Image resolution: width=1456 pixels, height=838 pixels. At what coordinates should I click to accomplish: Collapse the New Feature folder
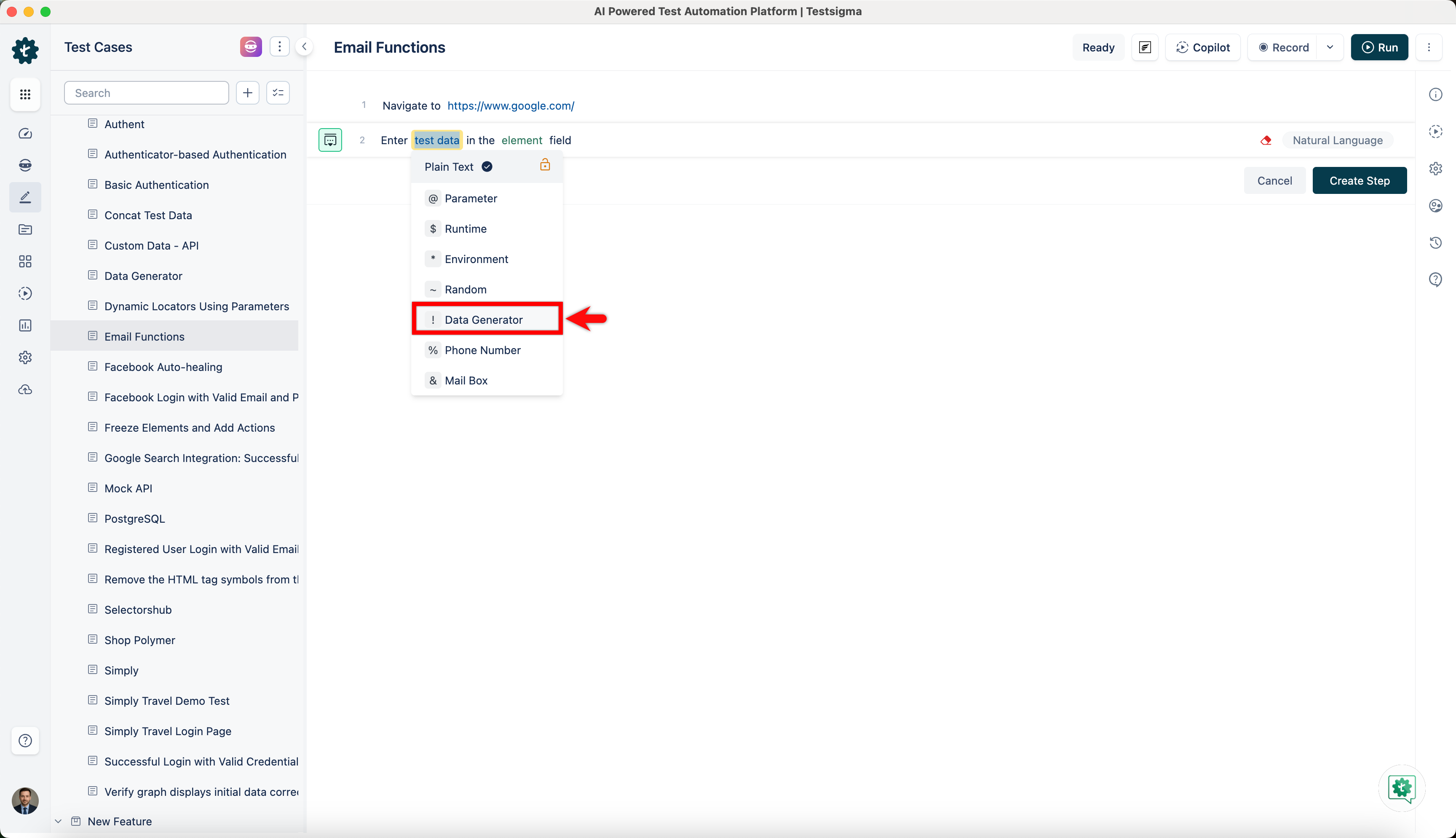pyautogui.click(x=58, y=821)
